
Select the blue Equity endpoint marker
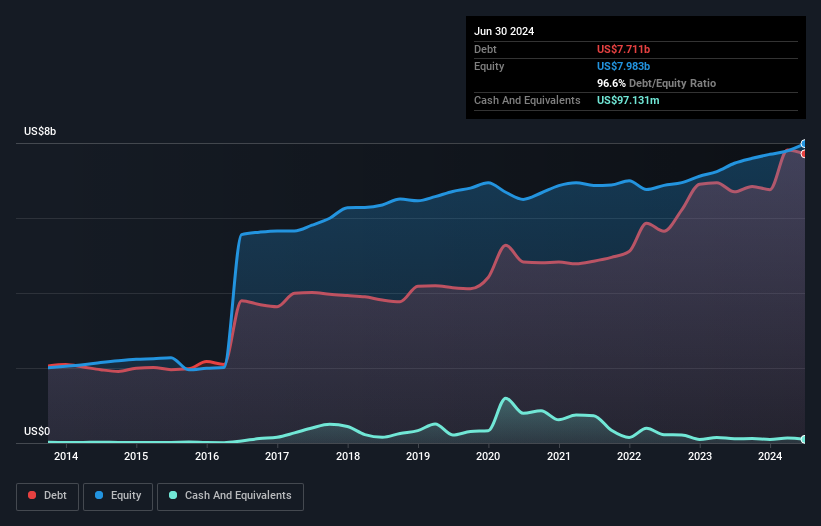pyautogui.click(x=804, y=144)
